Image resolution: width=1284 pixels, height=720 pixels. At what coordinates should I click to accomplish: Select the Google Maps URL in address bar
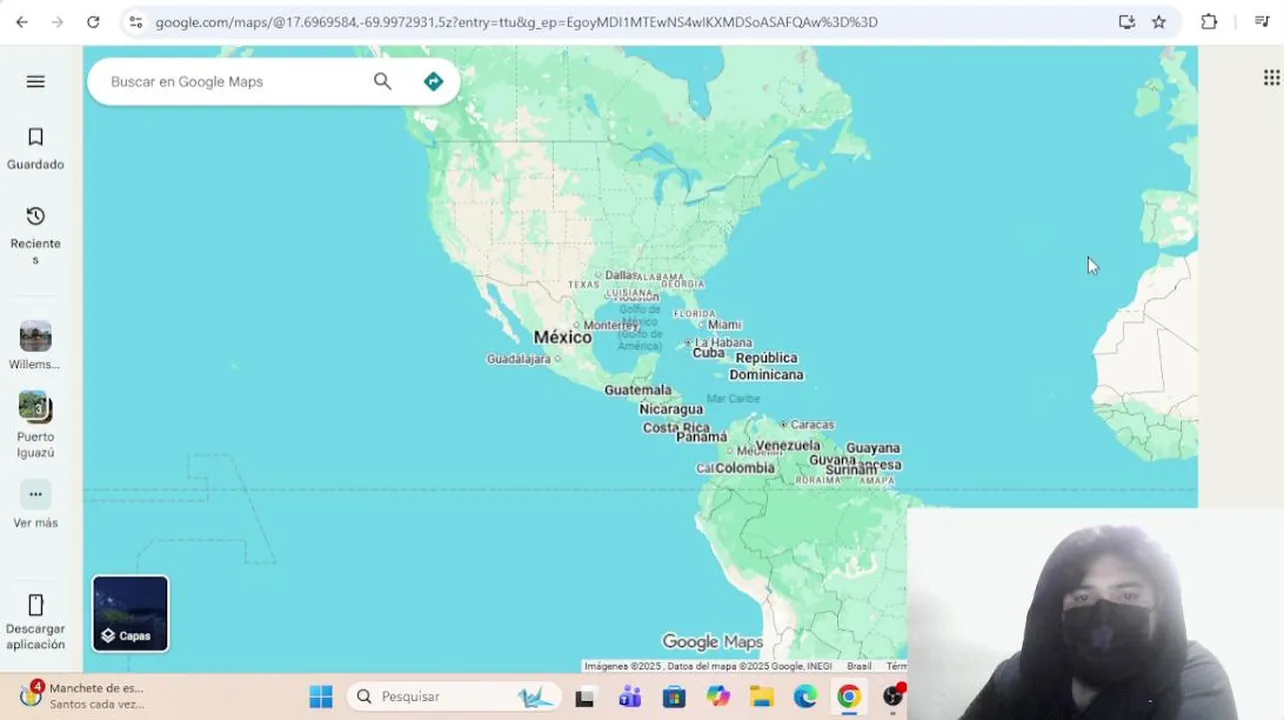click(517, 22)
